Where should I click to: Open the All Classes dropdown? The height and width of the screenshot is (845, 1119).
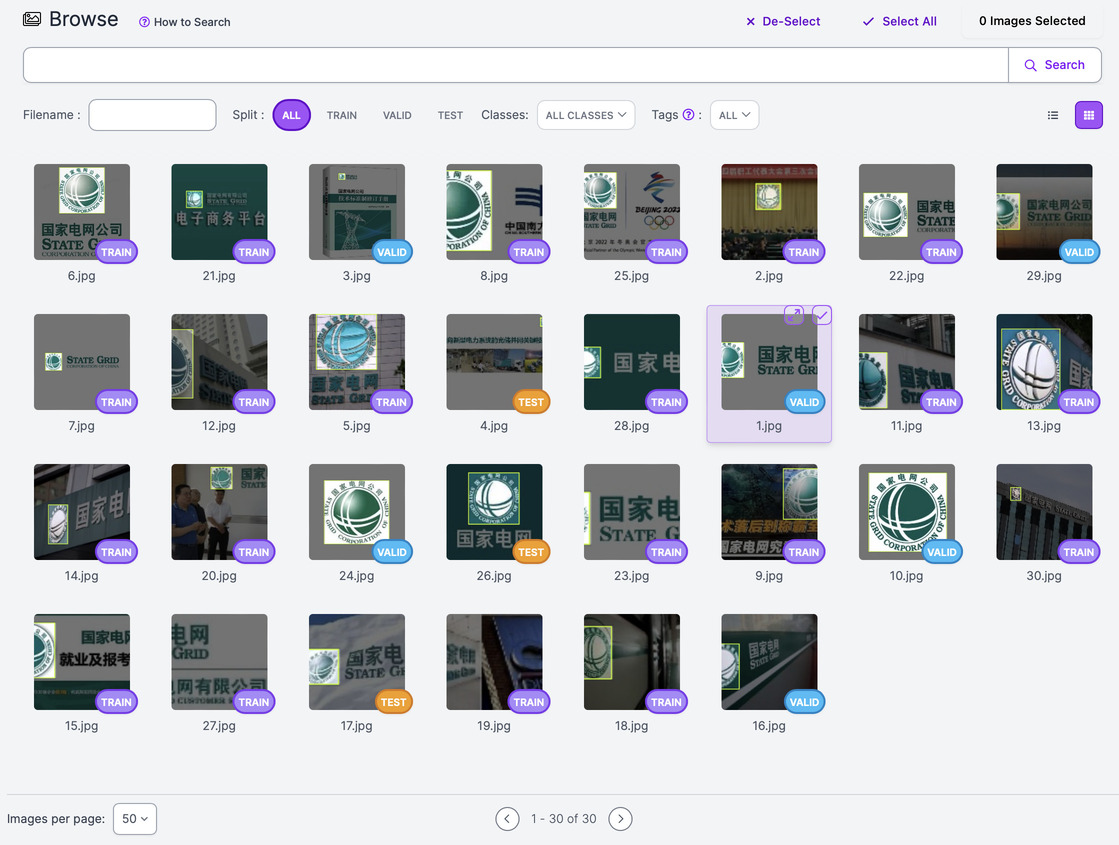(586, 115)
